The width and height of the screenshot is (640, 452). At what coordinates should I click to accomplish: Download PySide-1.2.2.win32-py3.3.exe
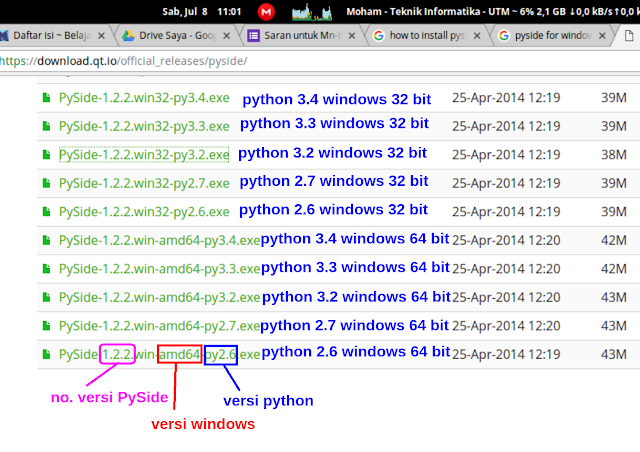pos(144,127)
